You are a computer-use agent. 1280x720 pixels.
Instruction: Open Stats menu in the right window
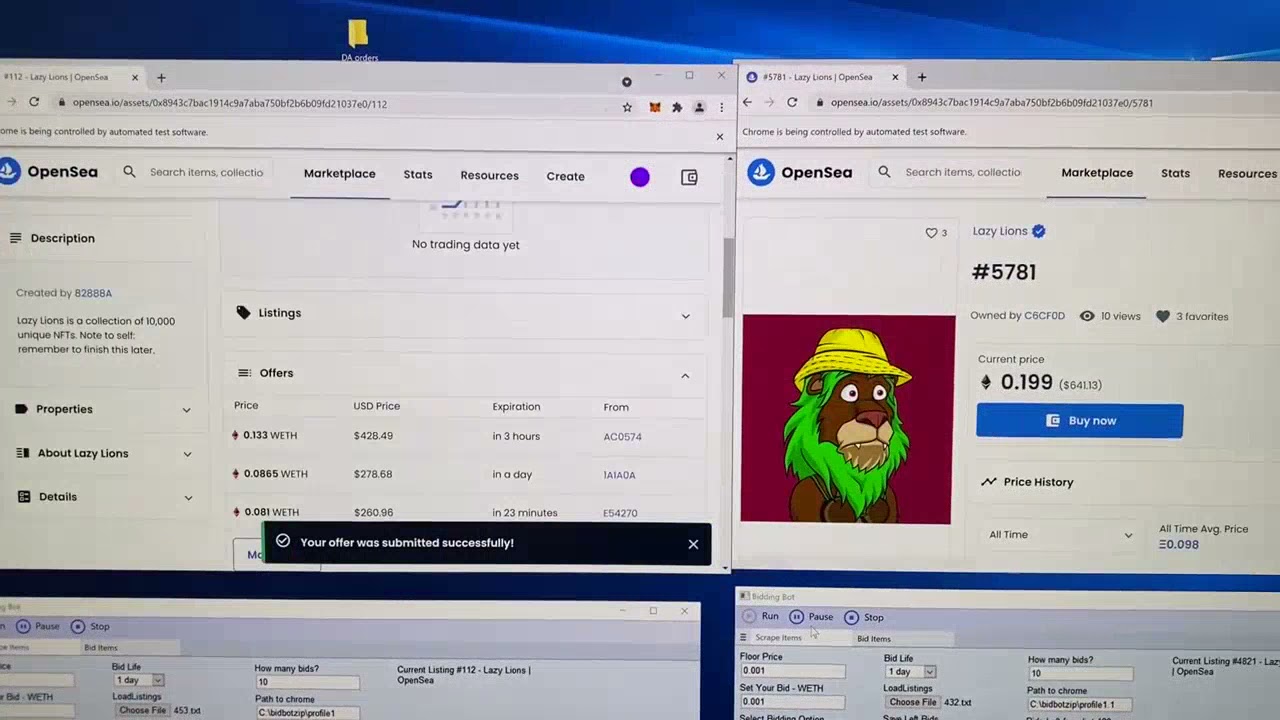tap(1175, 173)
